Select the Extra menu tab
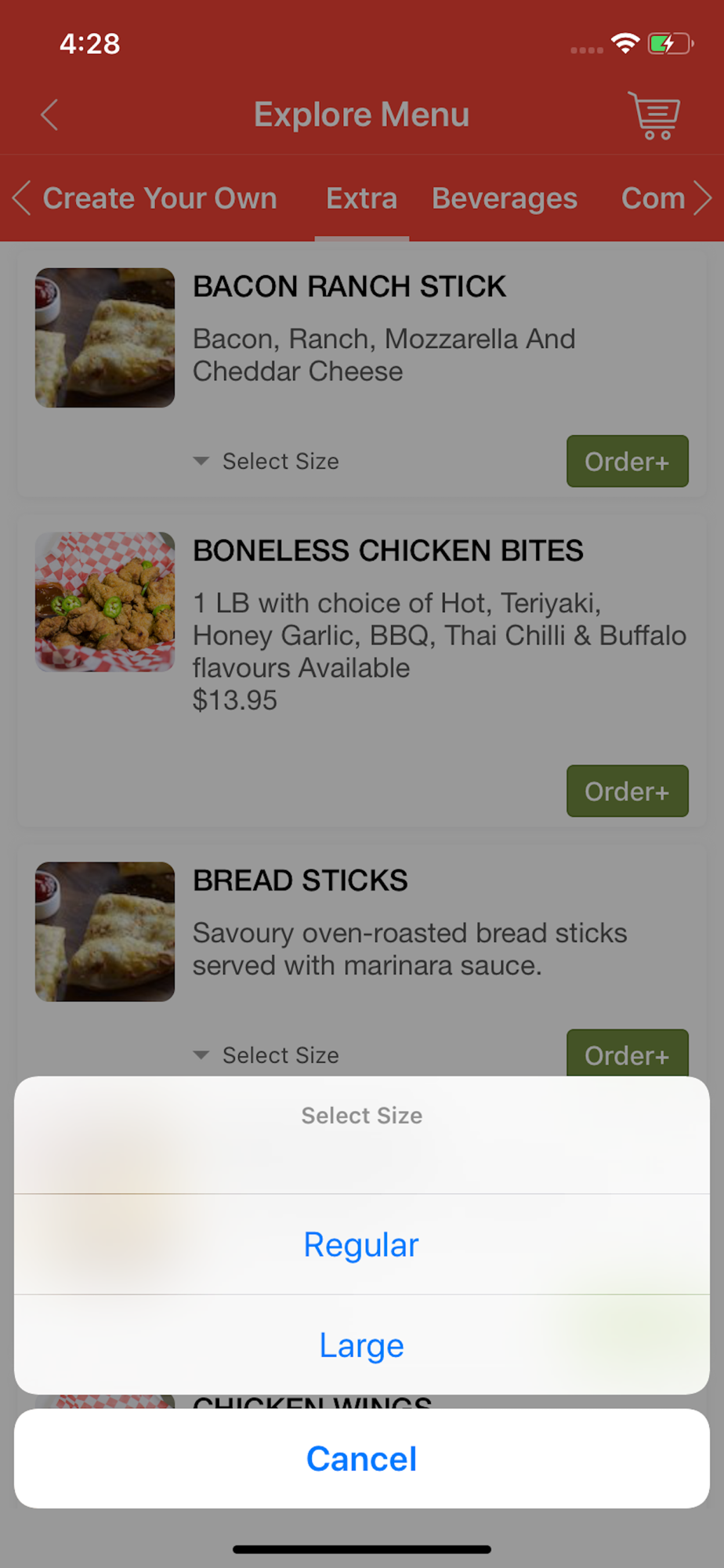Viewport: 724px width, 1568px height. 361,198
